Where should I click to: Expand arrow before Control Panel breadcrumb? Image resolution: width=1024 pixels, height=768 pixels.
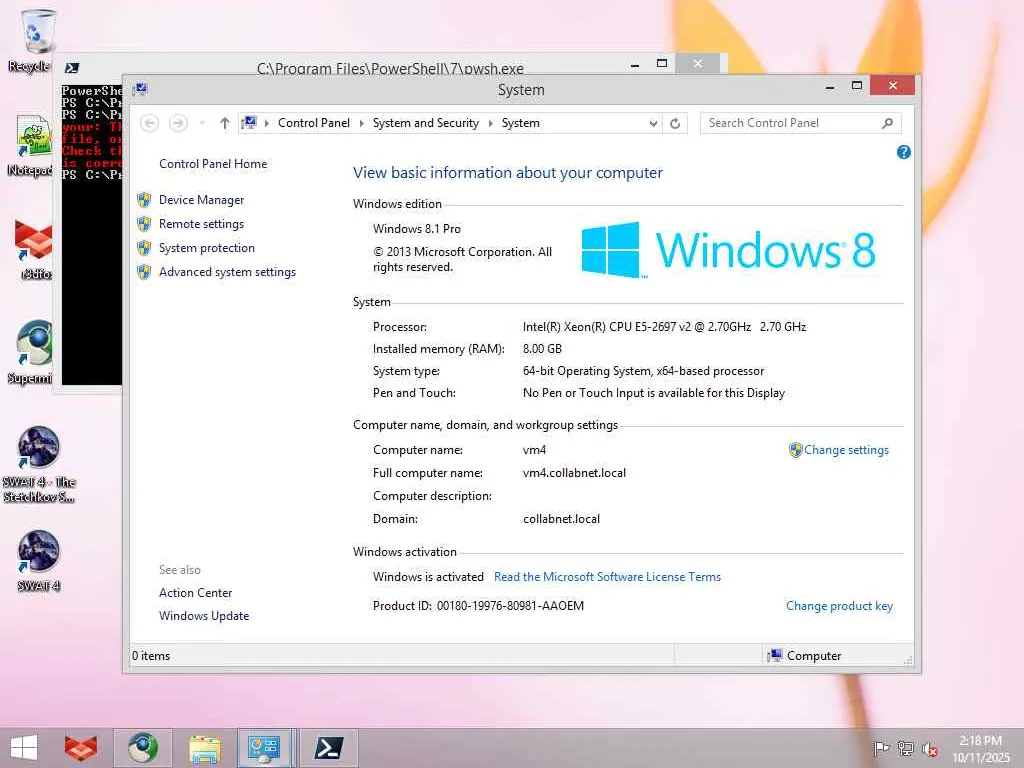pos(266,123)
